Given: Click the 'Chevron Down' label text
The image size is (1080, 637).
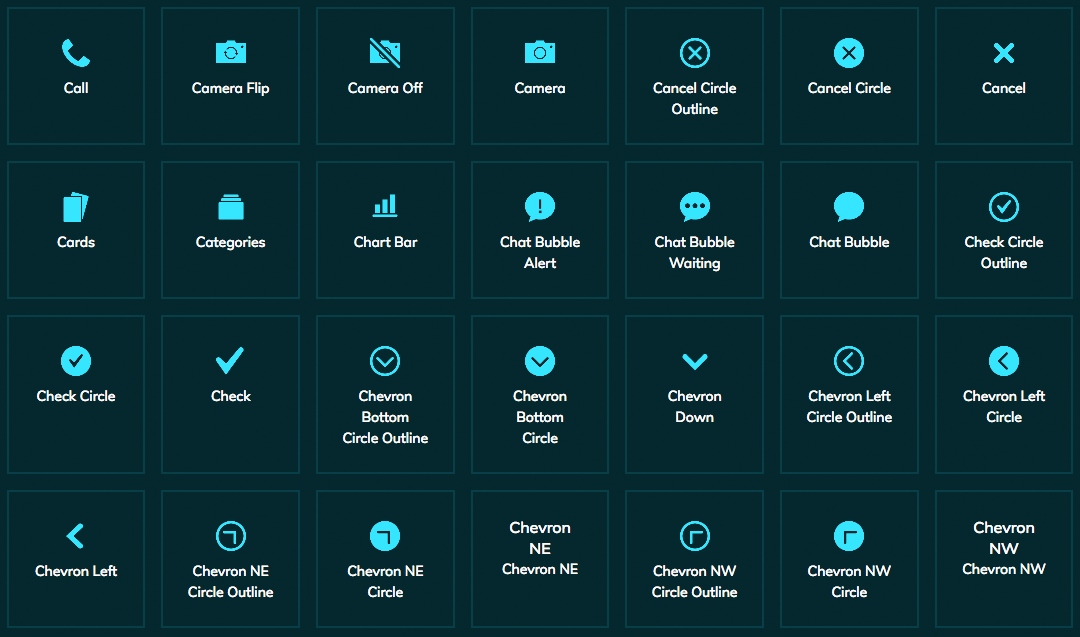Looking at the screenshot, I should (695, 406).
